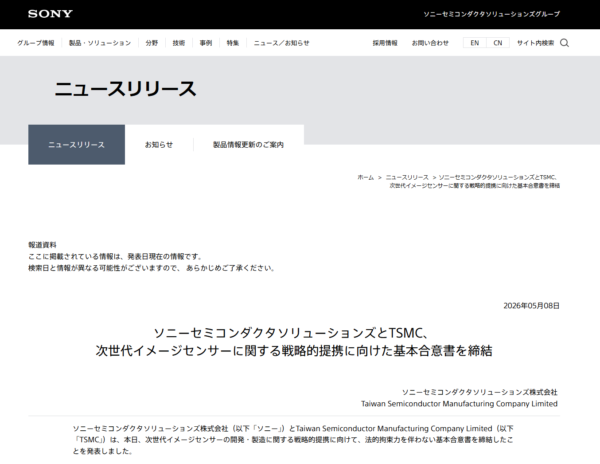The image size is (600, 464).
Task: Go to 採用情報 page
Action: click(385, 43)
